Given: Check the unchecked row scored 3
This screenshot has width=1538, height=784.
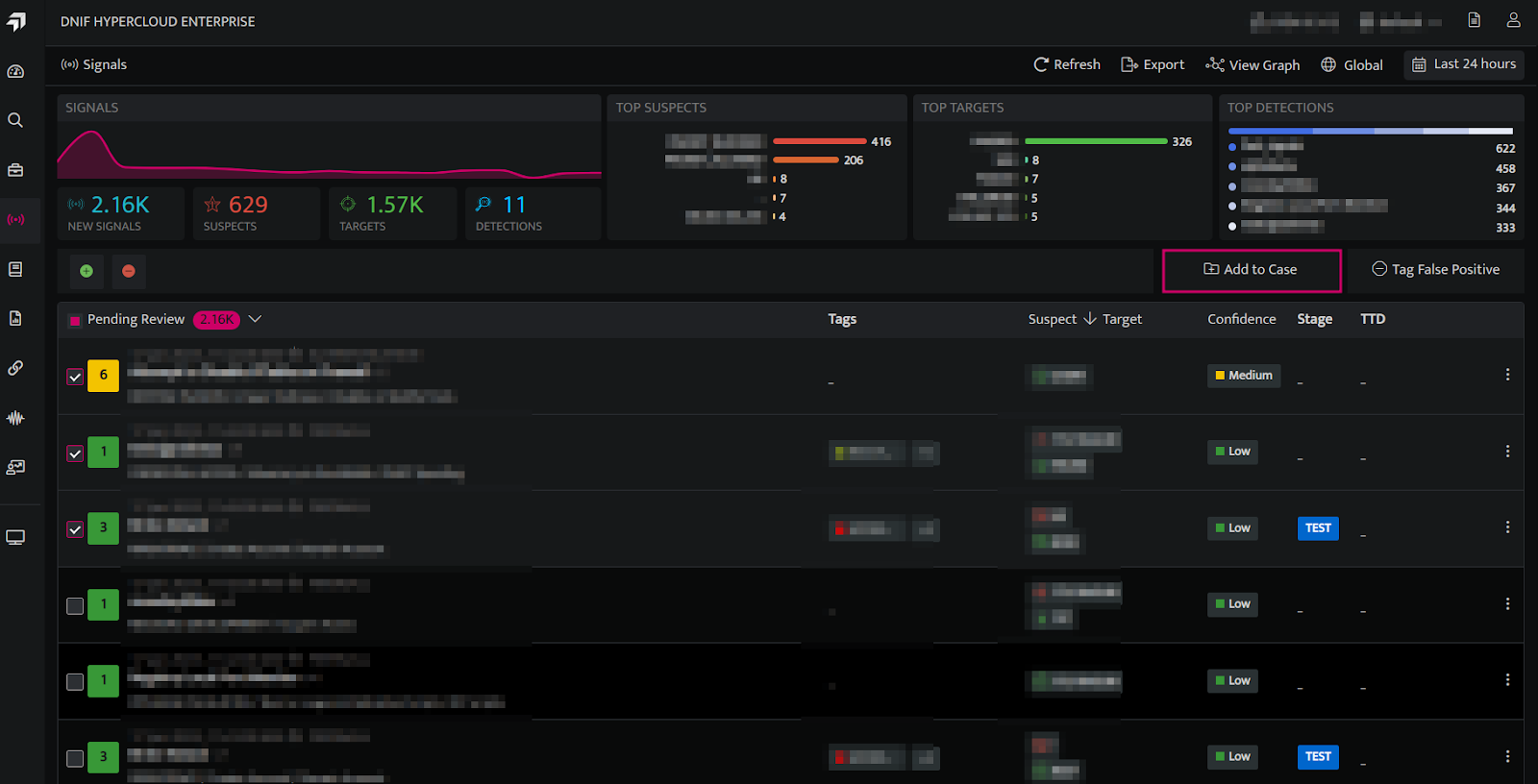Looking at the screenshot, I should click(x=75, y=758).
